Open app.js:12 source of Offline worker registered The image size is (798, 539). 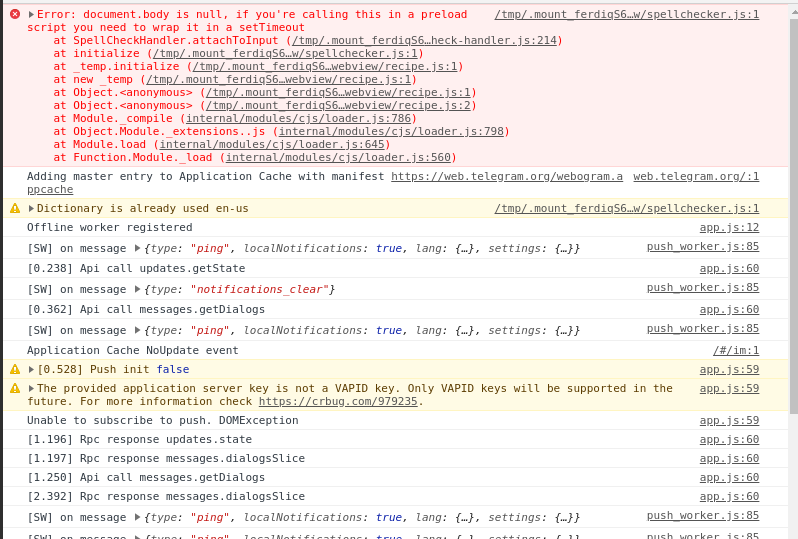point(729,227)
